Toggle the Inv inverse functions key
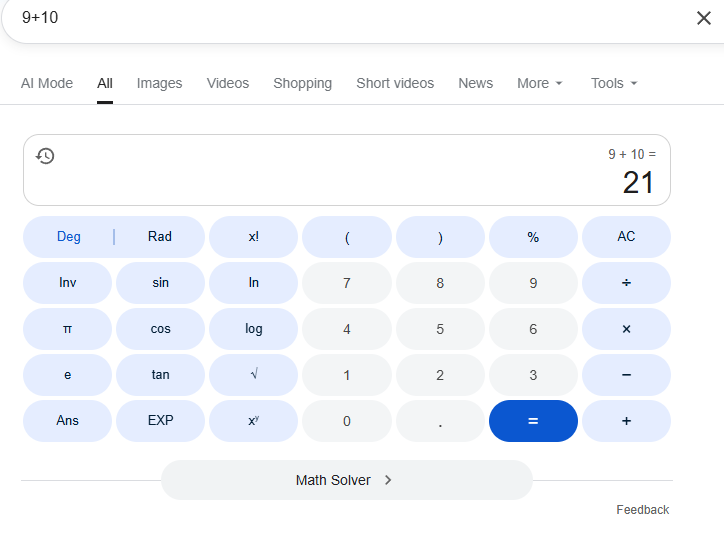The image size is (724, 549). [68, 283]
